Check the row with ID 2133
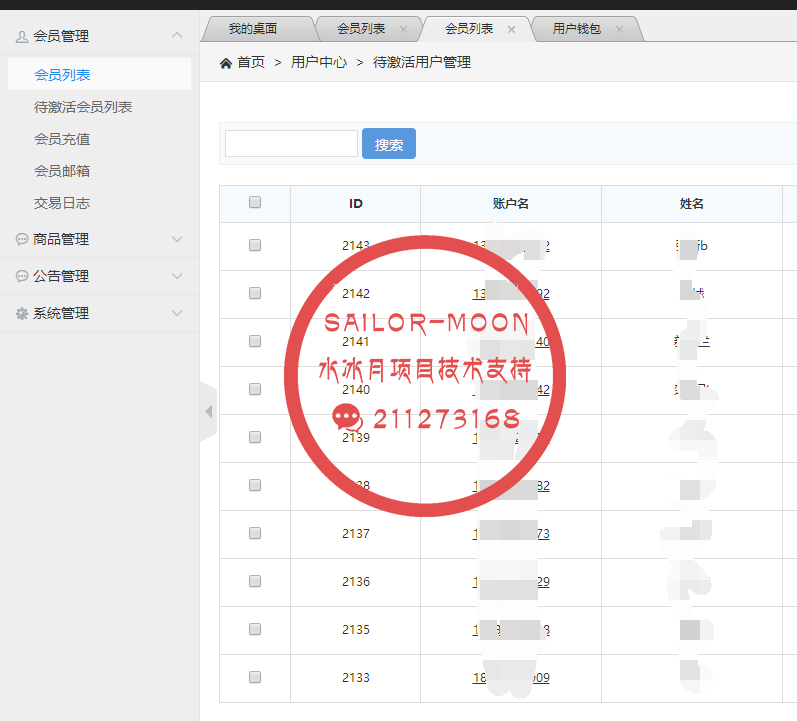The height and width of the screenshot is (721, 797). (255, 677)
